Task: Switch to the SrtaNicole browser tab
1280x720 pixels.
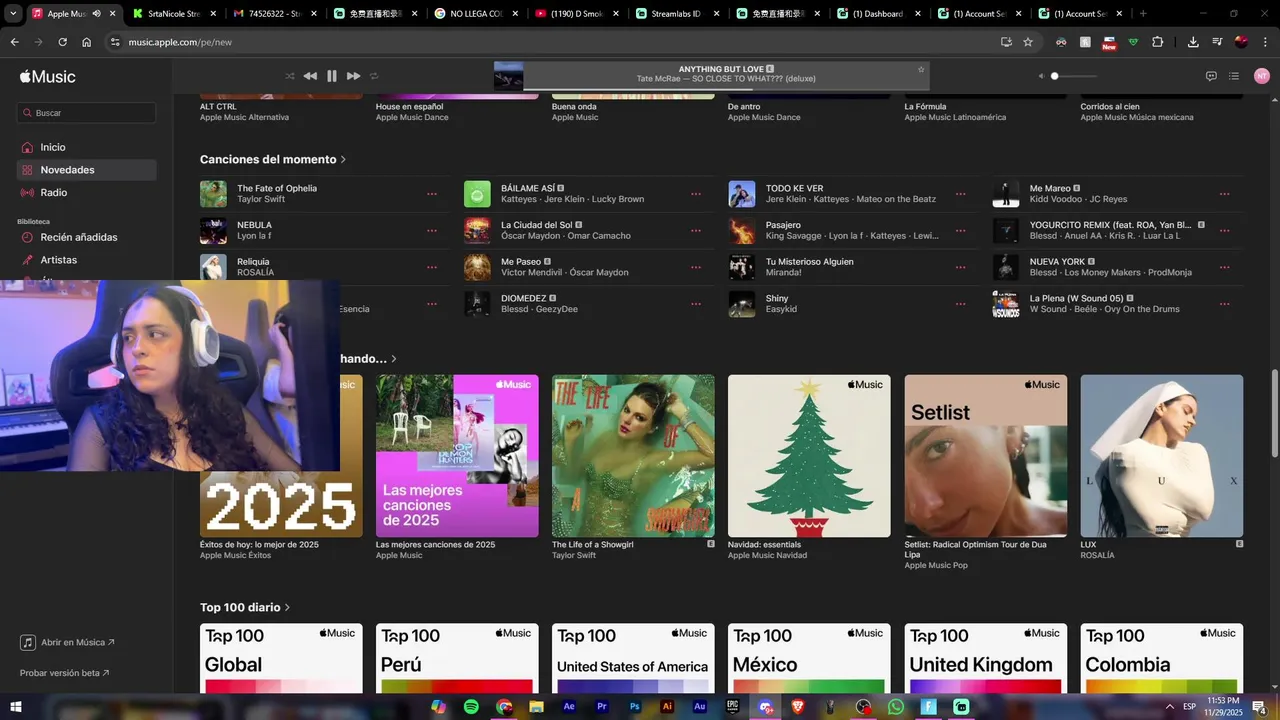Action: pyautogui.click(x=172, y=14)
